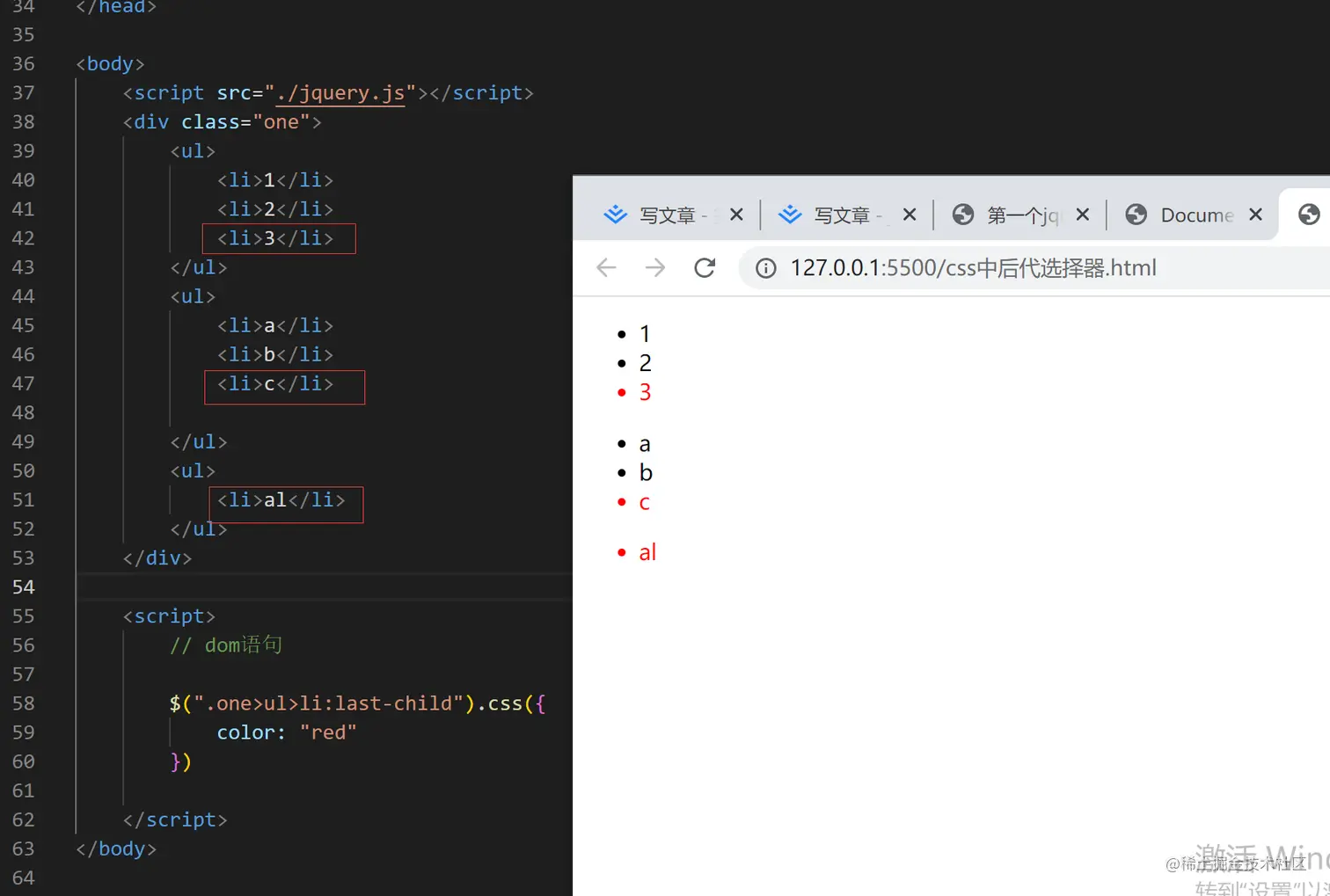Viewport: 1330px width, 896px height.
Task: Open the site information icon beside the URL
Action: coord(766,268)
